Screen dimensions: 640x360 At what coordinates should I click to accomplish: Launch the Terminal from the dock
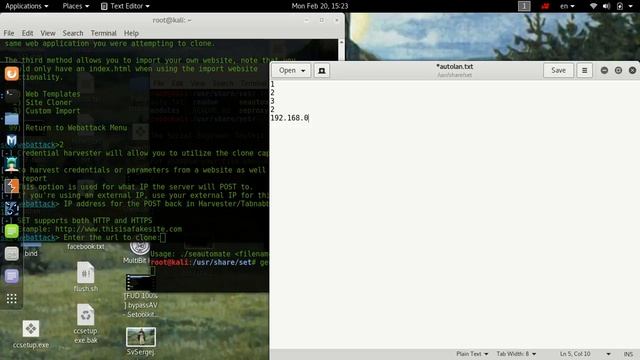[11, 96]
